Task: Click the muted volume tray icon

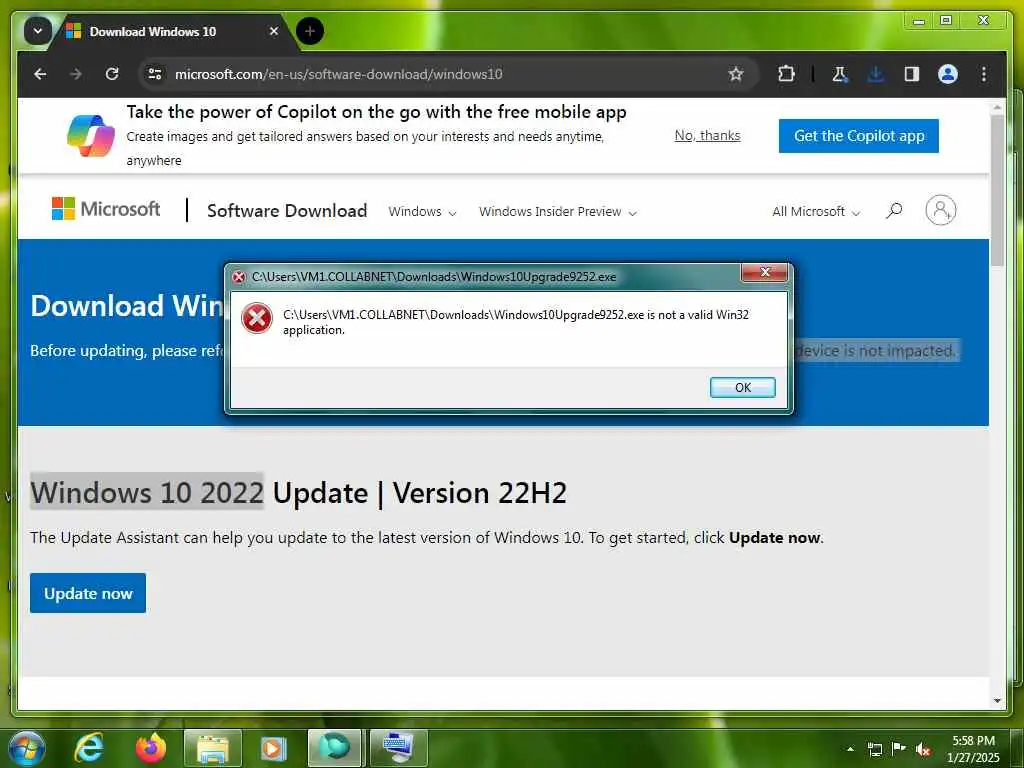Action: tap(923, 749)
